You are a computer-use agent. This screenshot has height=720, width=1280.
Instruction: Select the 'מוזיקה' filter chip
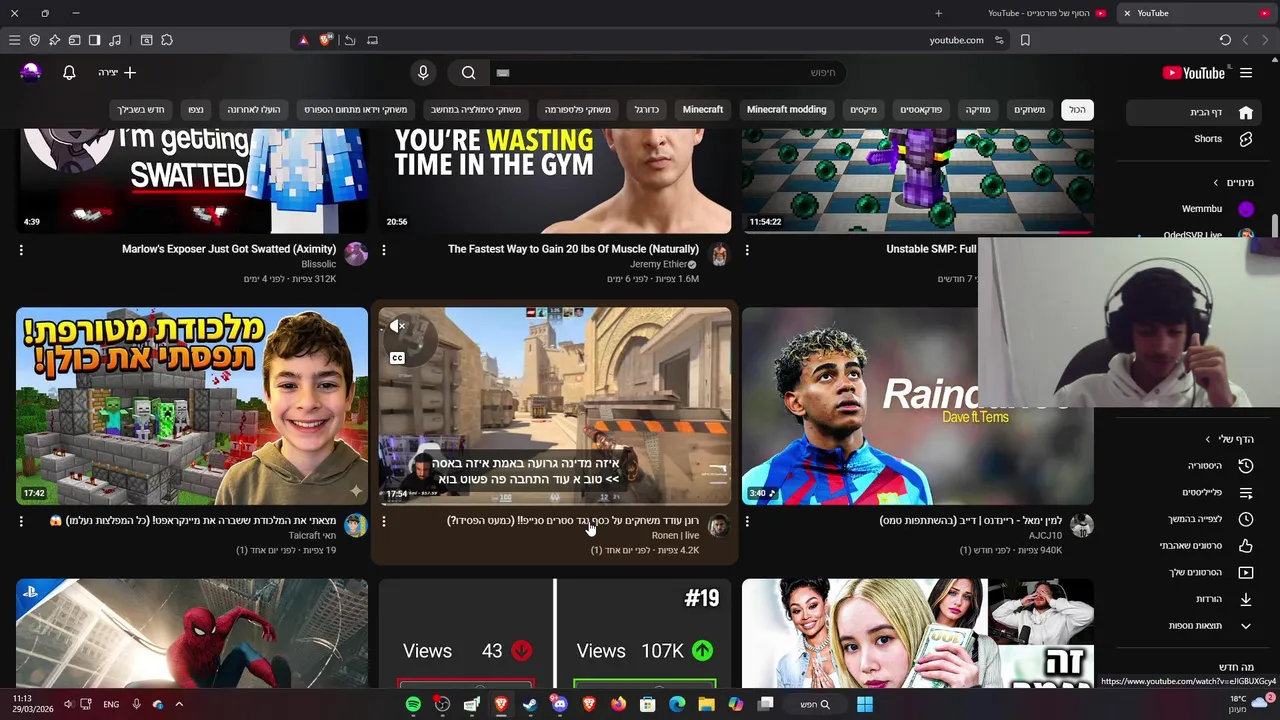pyautogui.click(x=978, y=109)
